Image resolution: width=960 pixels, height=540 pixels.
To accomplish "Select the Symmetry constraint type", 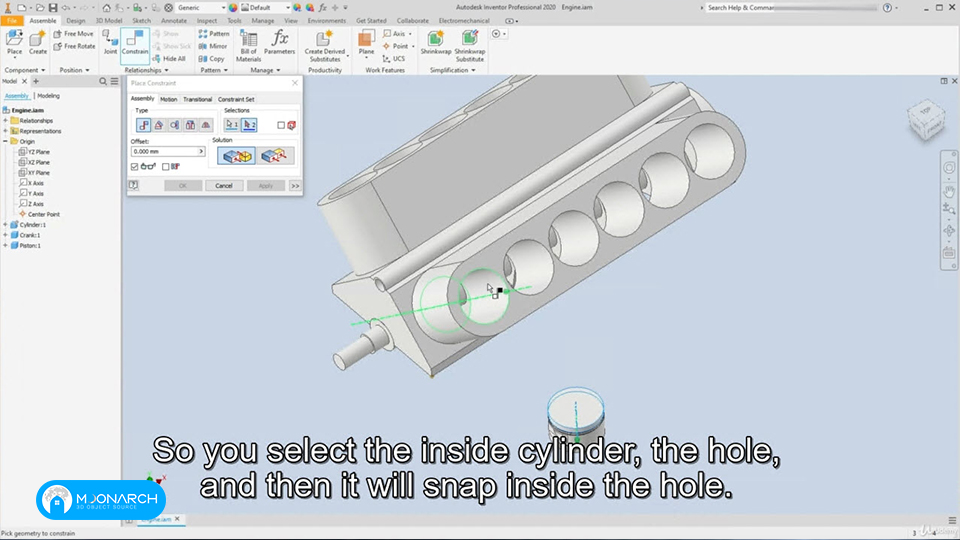I will point(206,125).
